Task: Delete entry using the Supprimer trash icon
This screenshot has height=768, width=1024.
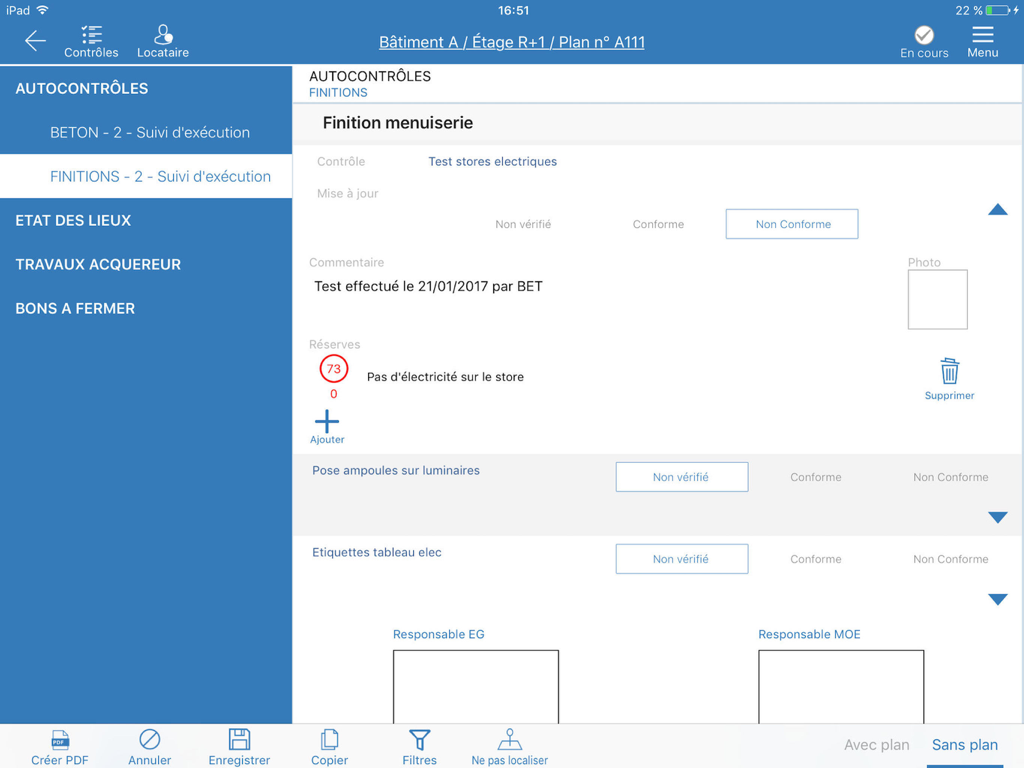Action: click(x=948, y=370)
